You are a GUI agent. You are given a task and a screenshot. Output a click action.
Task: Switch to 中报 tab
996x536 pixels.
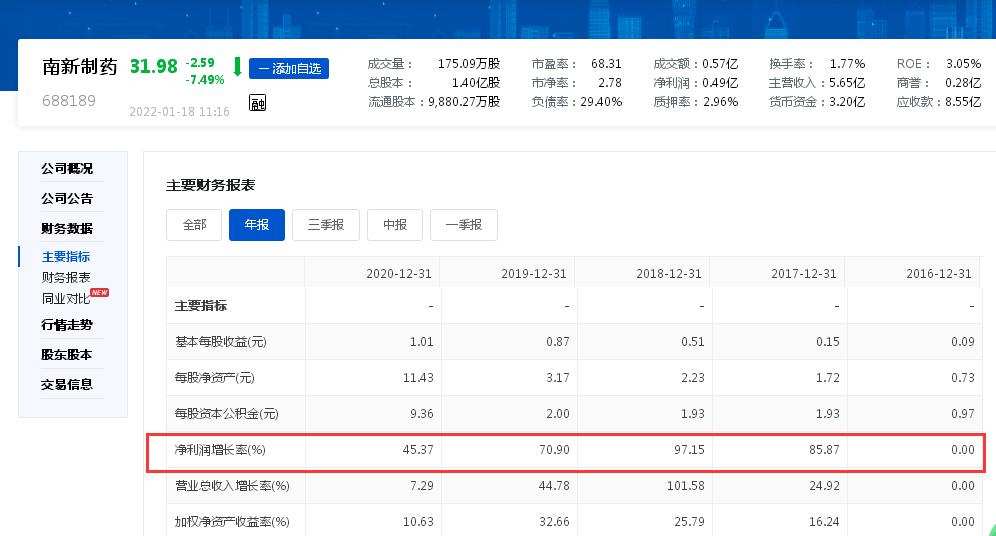pos(394,225)
